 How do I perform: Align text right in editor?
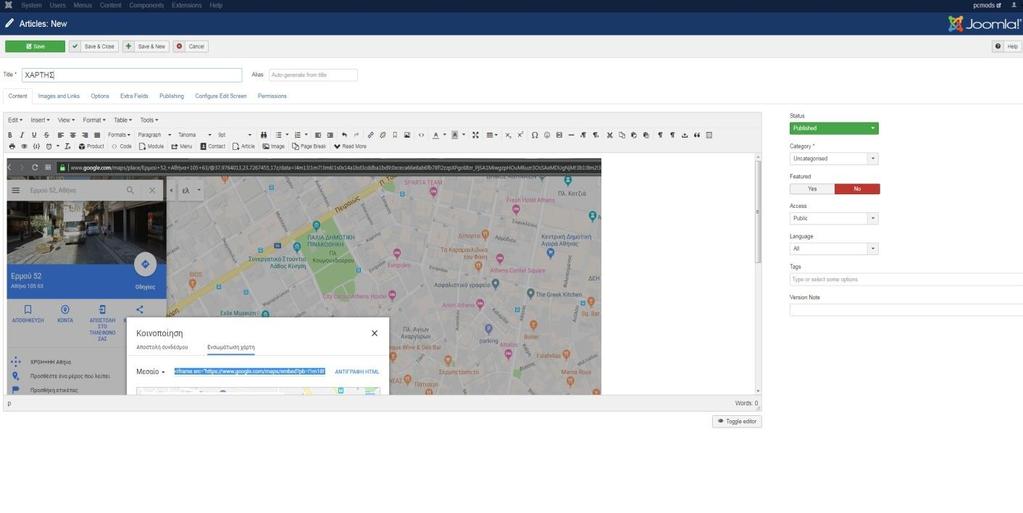(85, 135)
